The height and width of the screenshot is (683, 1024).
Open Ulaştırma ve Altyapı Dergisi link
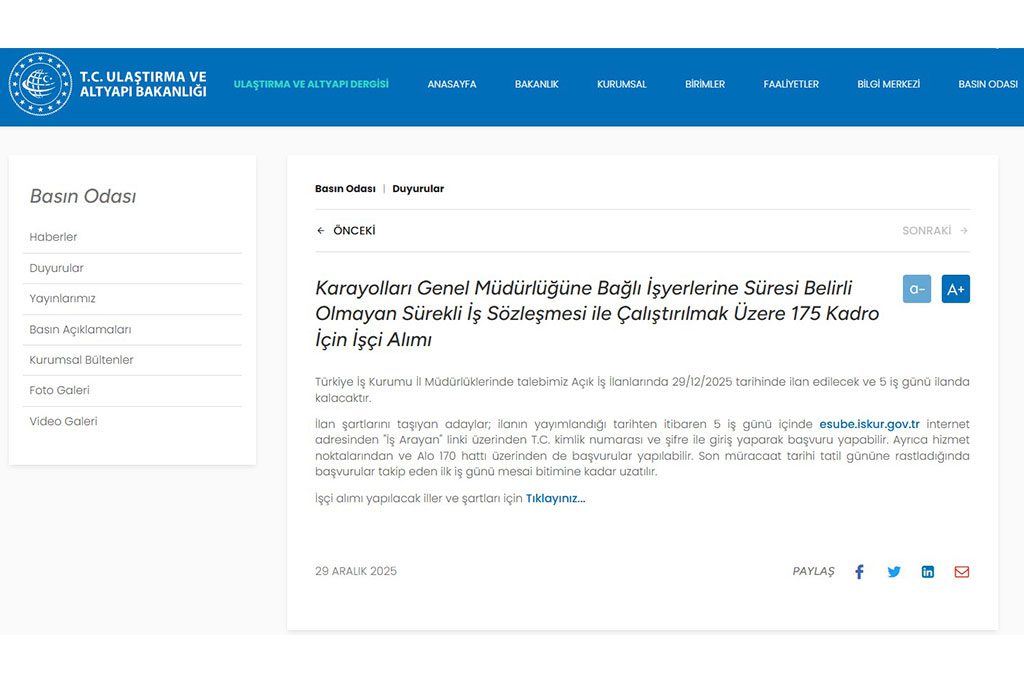point(311,85)
